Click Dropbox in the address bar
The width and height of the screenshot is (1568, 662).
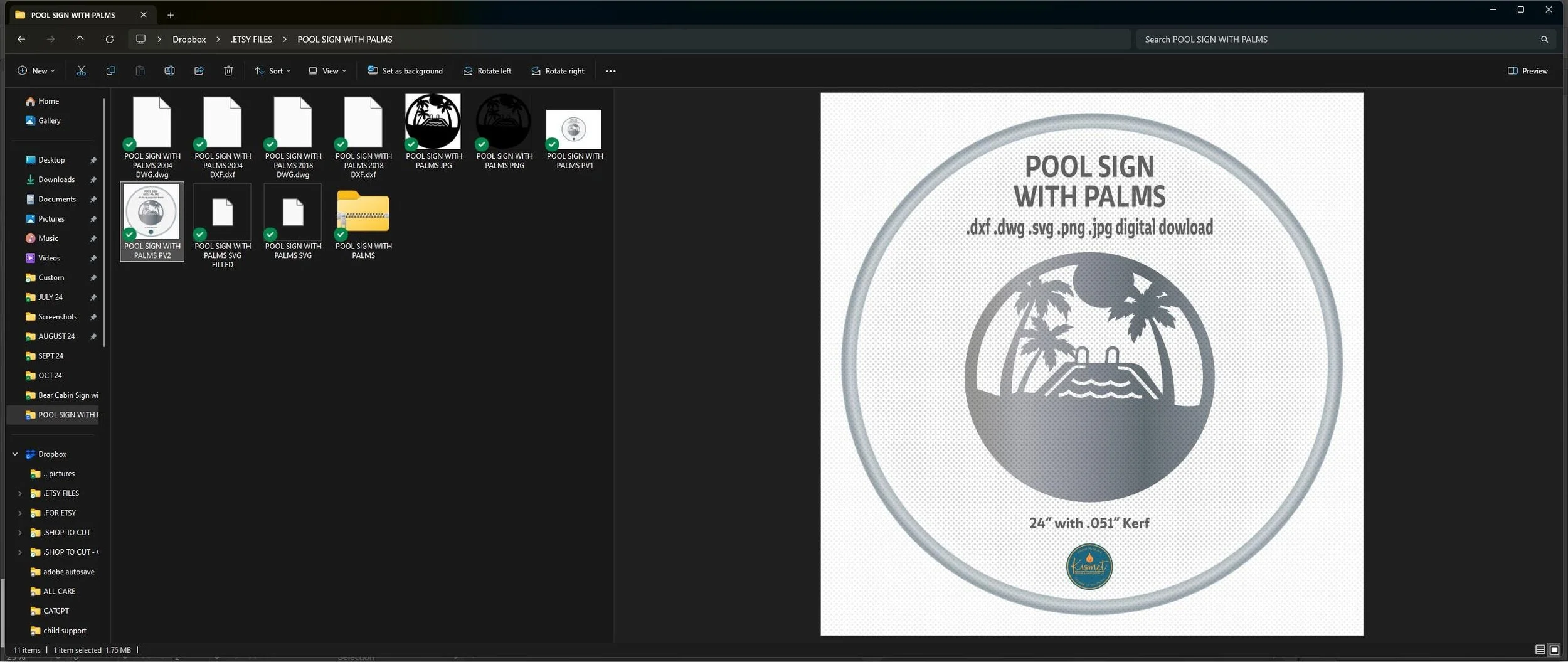click(189, 39)
